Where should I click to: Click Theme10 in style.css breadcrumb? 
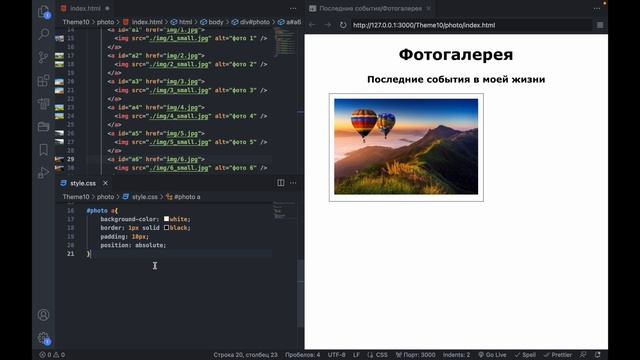[76, 197]
